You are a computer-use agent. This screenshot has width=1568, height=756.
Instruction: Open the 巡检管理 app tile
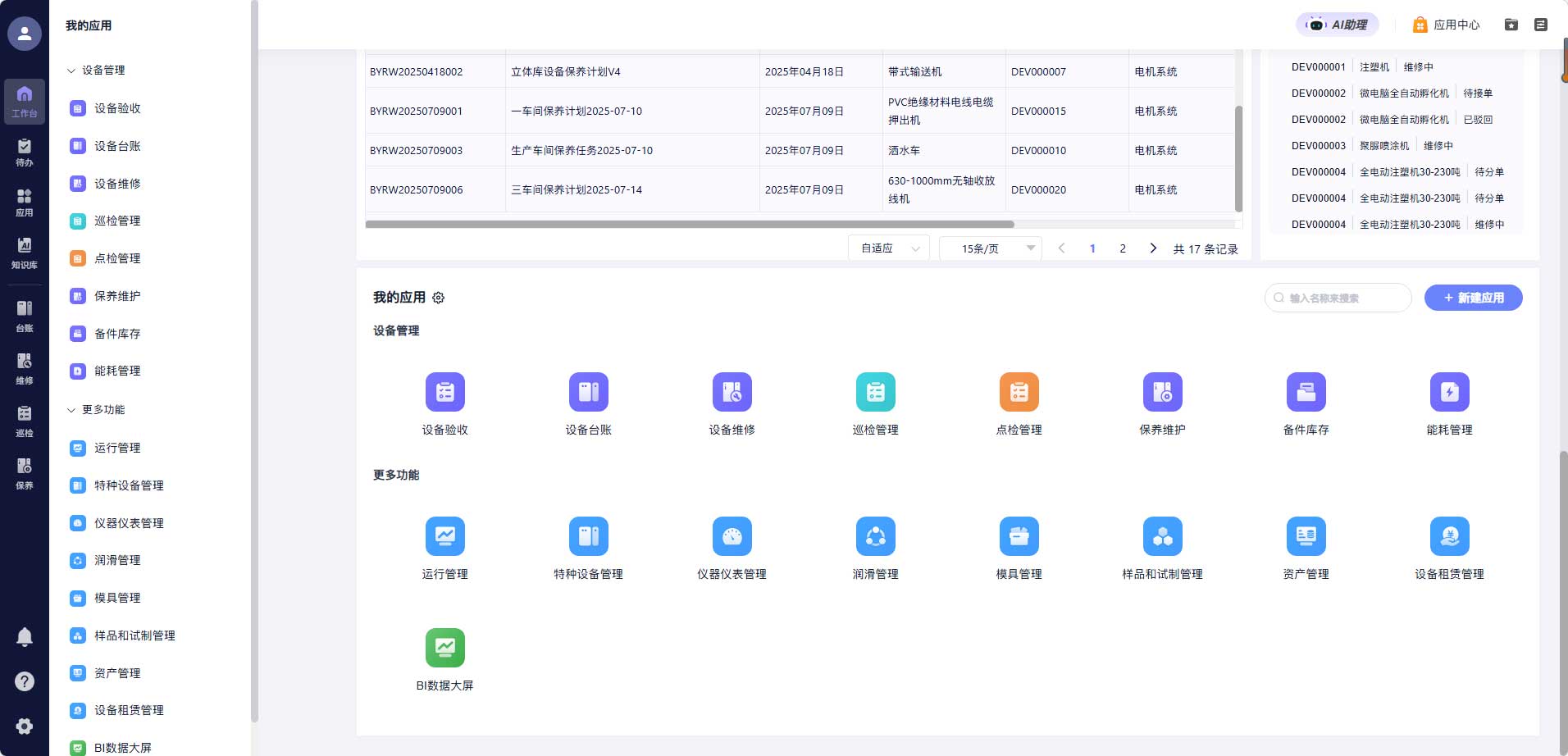click(x=875, y=393)
